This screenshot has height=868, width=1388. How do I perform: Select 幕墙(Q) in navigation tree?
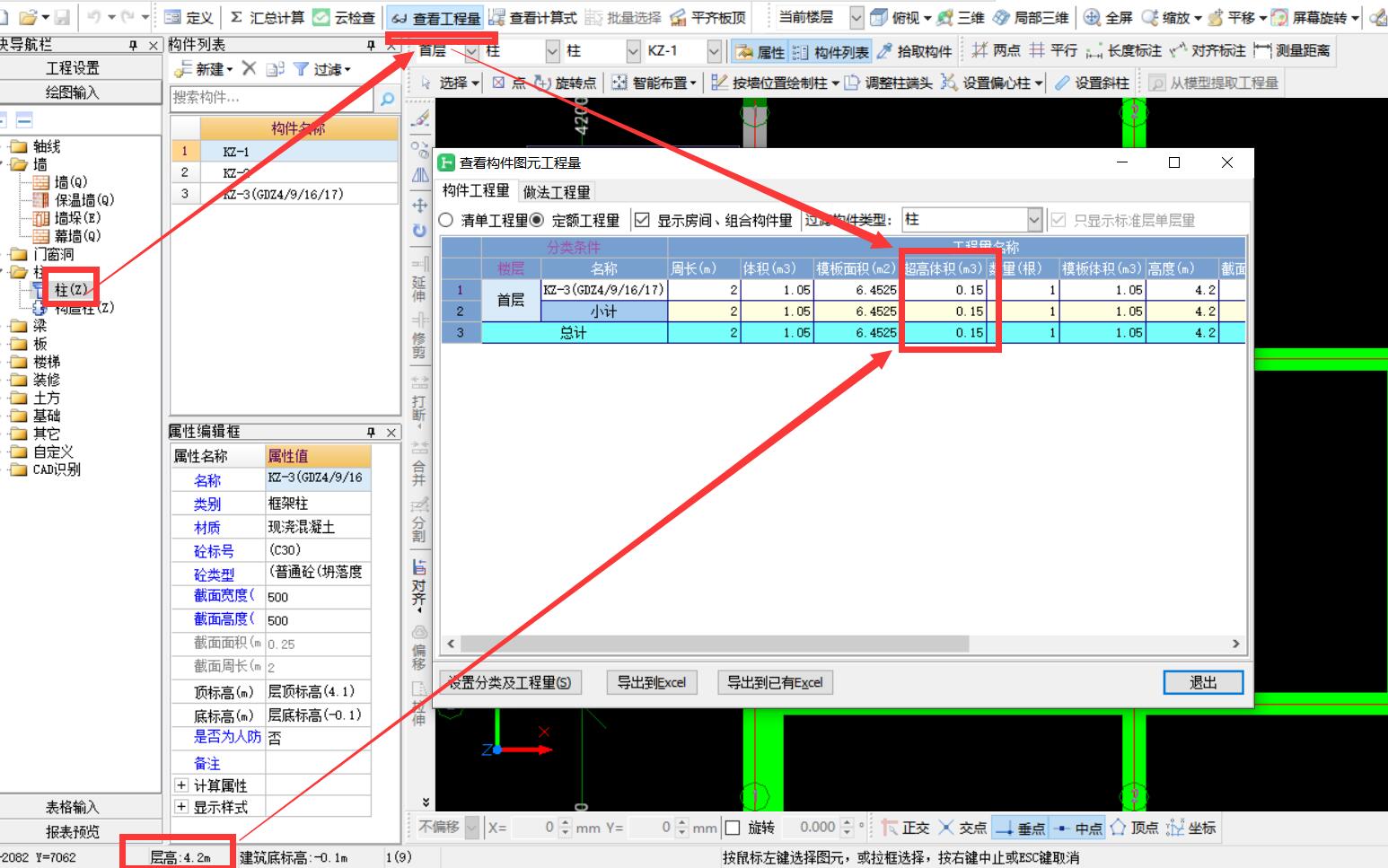pos(77,236)
